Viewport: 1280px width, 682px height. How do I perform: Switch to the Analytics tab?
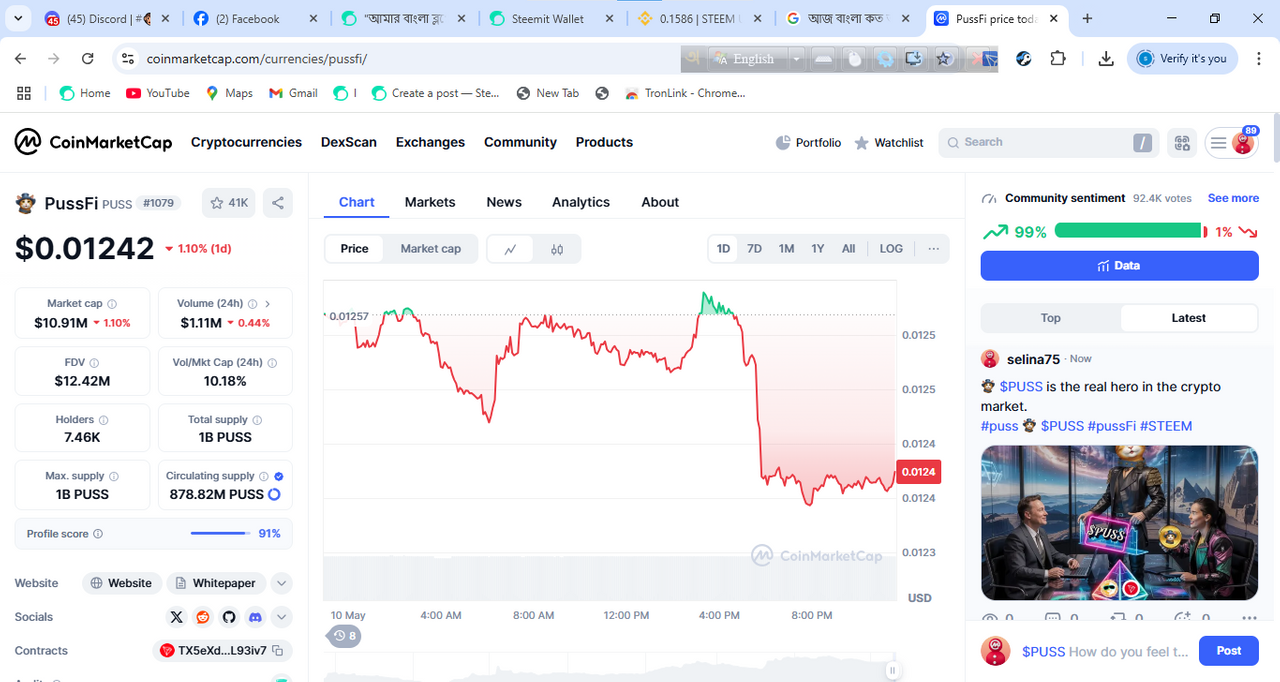[581, 202]
